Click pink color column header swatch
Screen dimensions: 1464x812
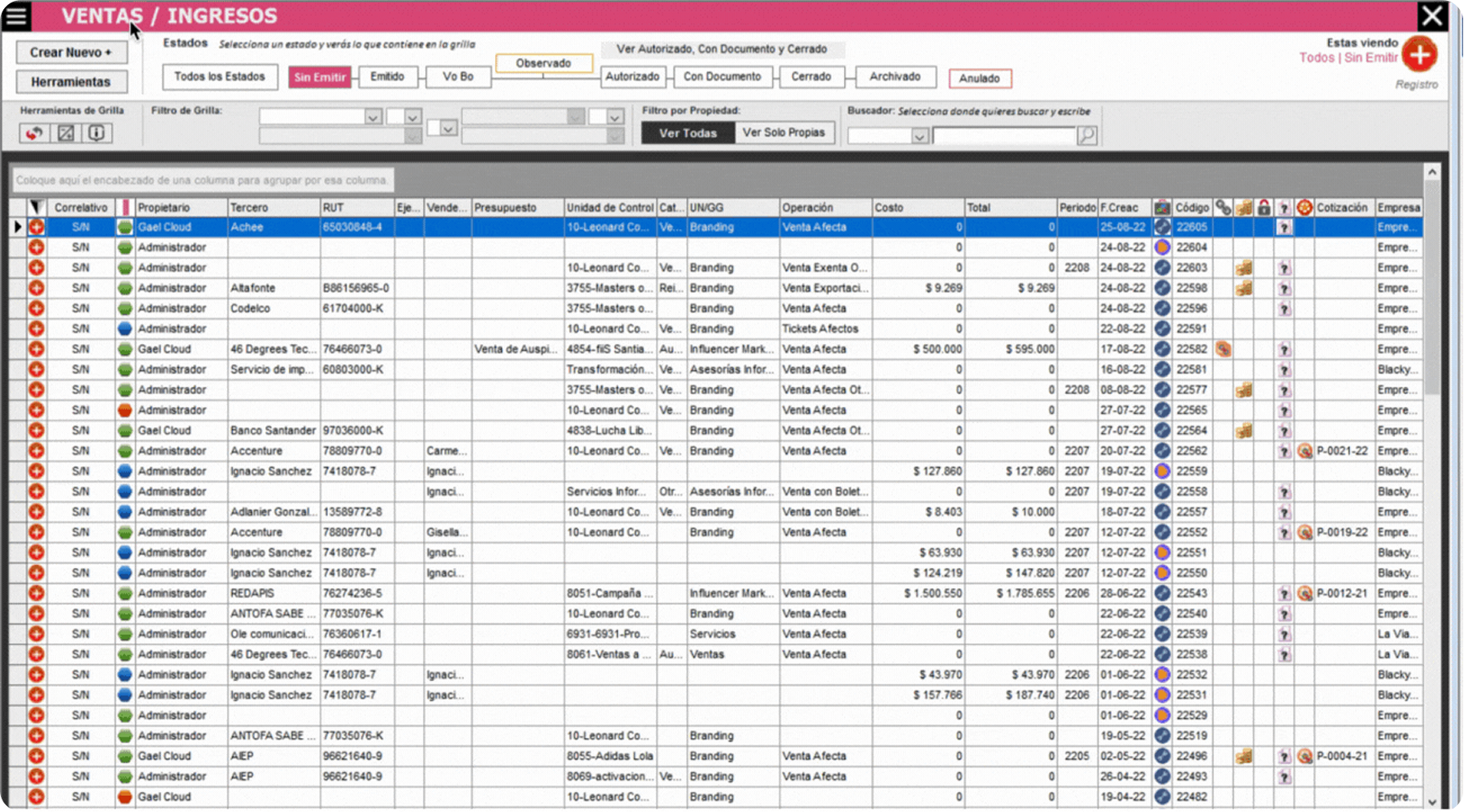coord(125,207)
